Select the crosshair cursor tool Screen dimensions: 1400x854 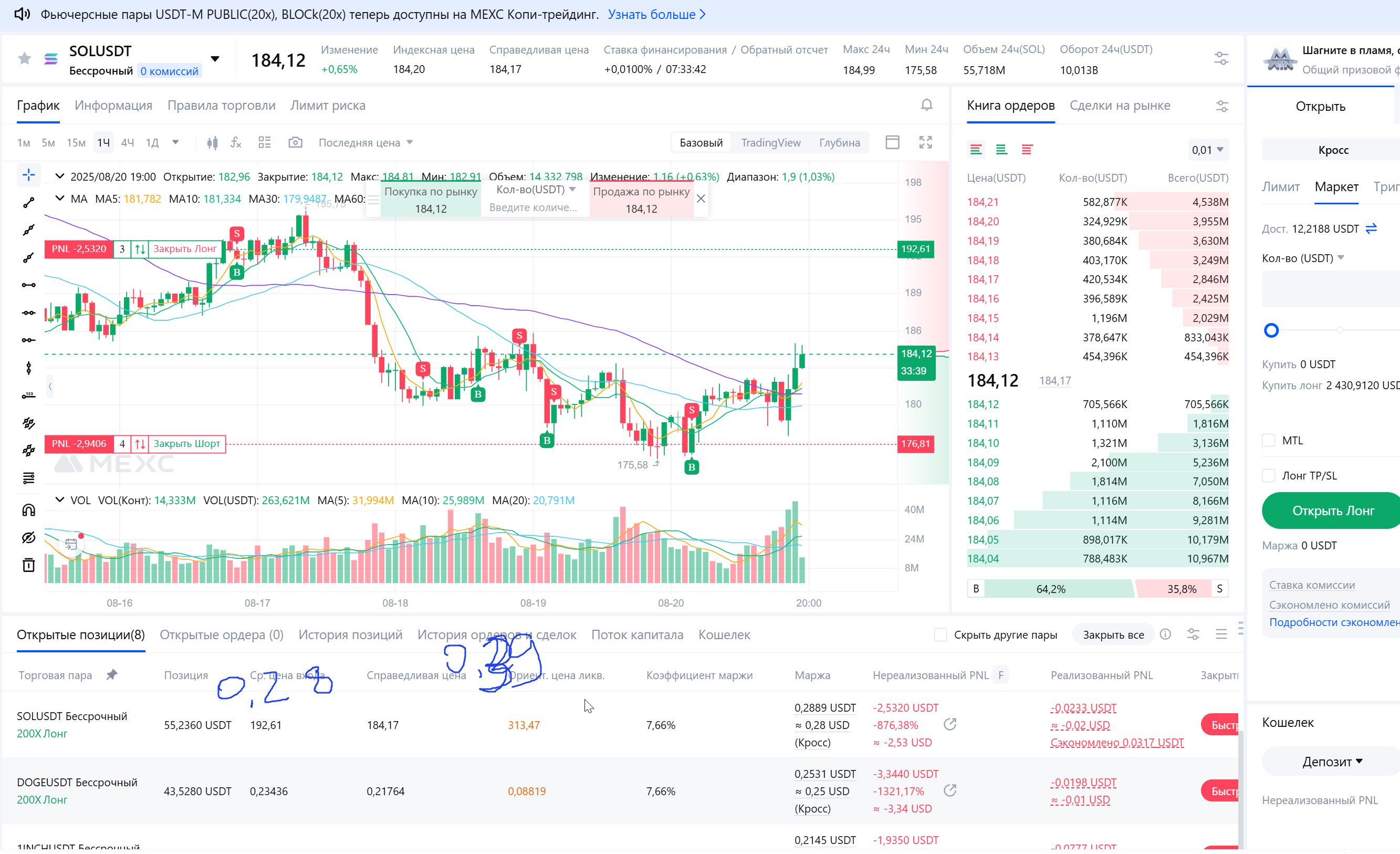coord(28,175)
